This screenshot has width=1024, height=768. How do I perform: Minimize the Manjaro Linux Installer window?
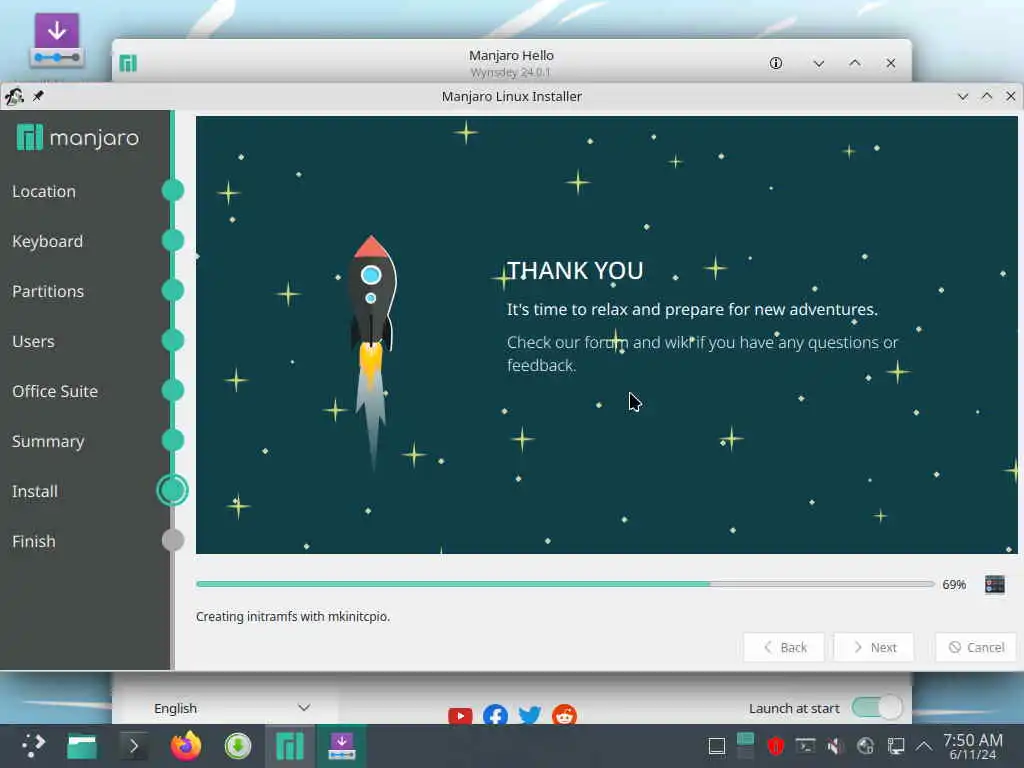(x=963, y=97)
